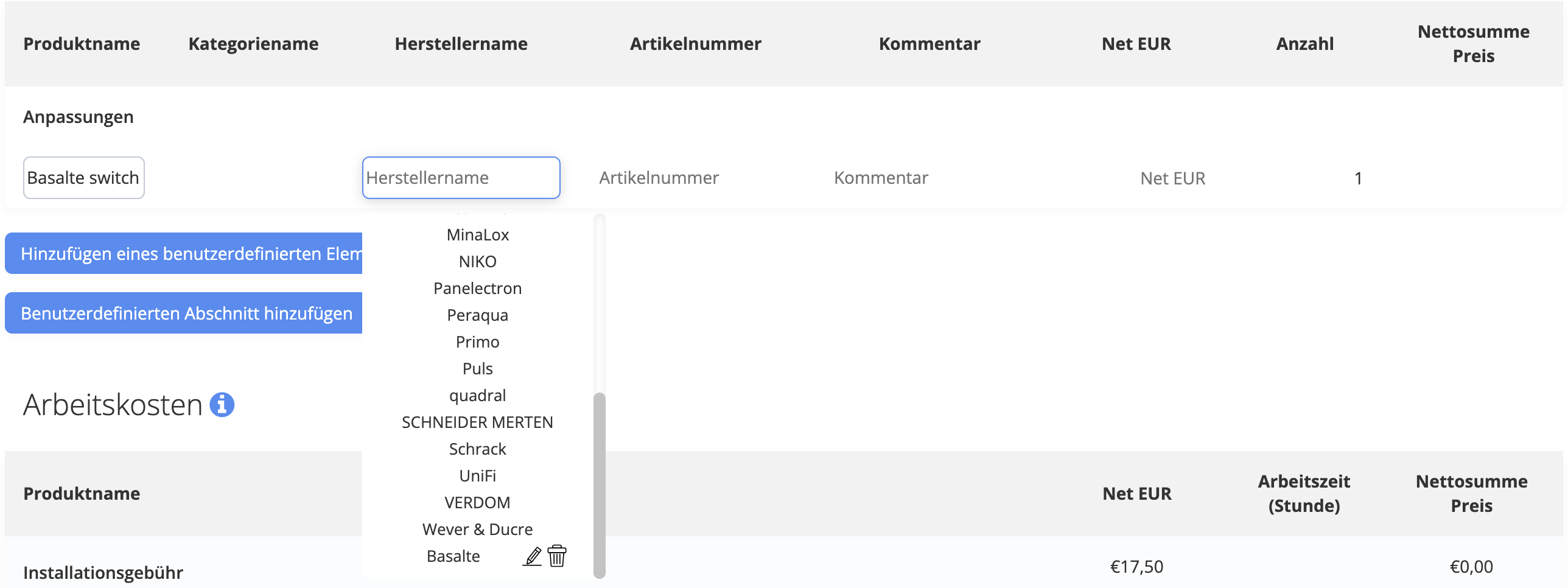The image size is (1568, 588).
Task: Select Peraqua from the dropdown options
Action: click(477, 315)
